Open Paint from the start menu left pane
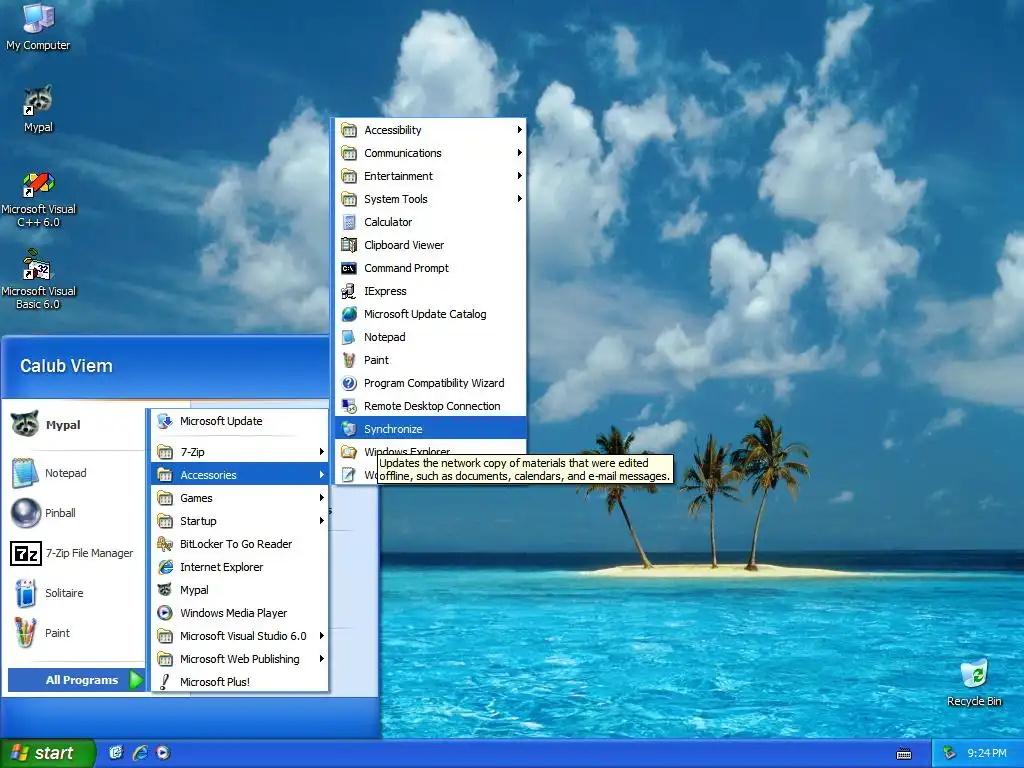1024x768 pixels. [74, 633]
